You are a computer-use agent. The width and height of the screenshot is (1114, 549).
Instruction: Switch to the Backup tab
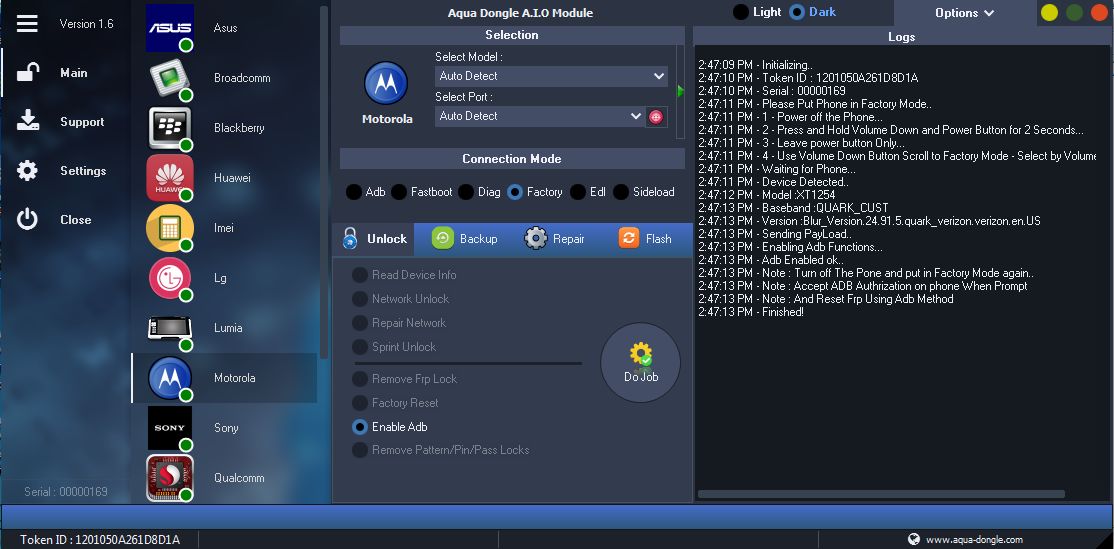click(465, 239)
